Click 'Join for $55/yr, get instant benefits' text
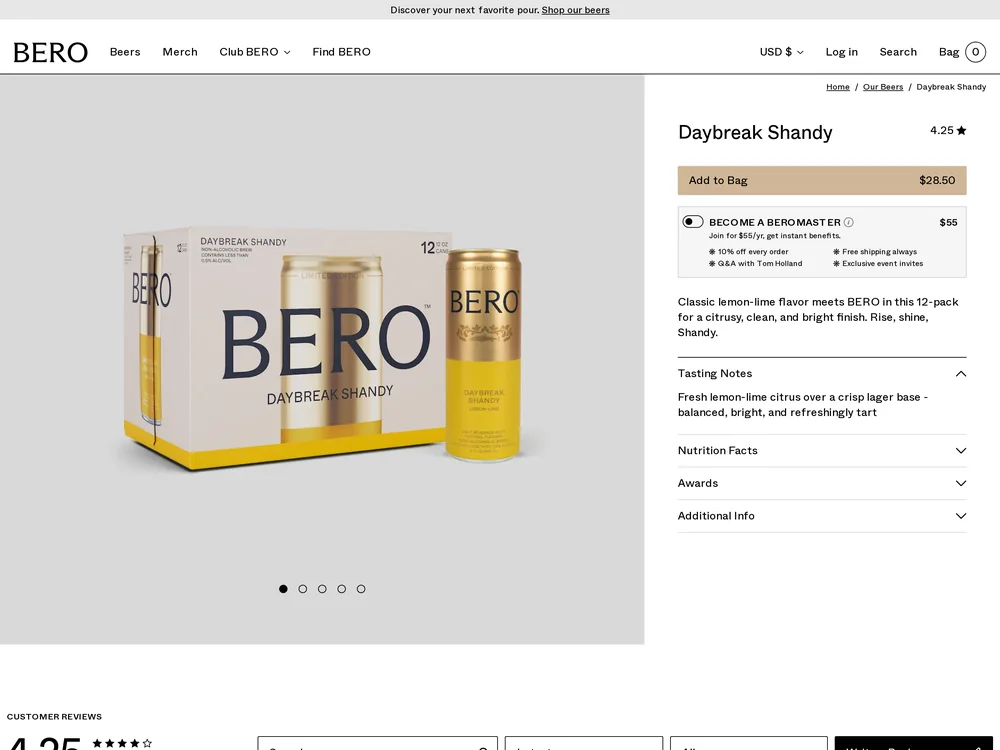1000x750 pixels. pos(775,235)
